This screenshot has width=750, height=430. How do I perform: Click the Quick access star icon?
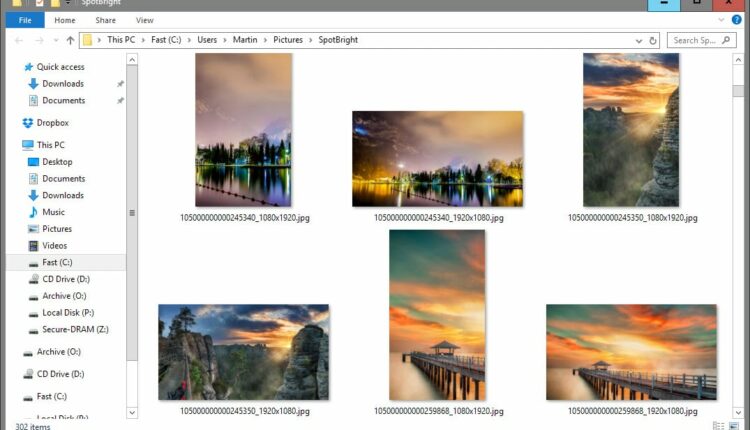[29, 67]
